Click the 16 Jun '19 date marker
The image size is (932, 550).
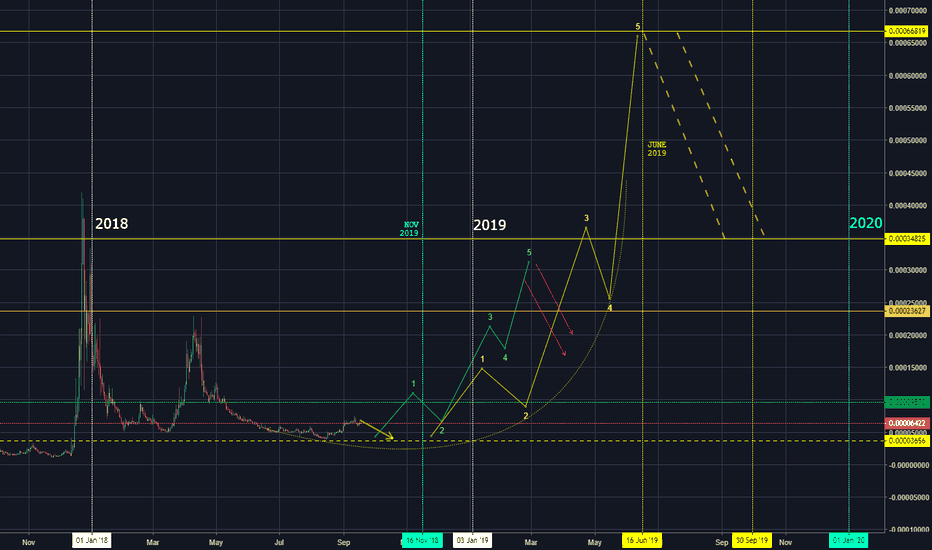642,540
